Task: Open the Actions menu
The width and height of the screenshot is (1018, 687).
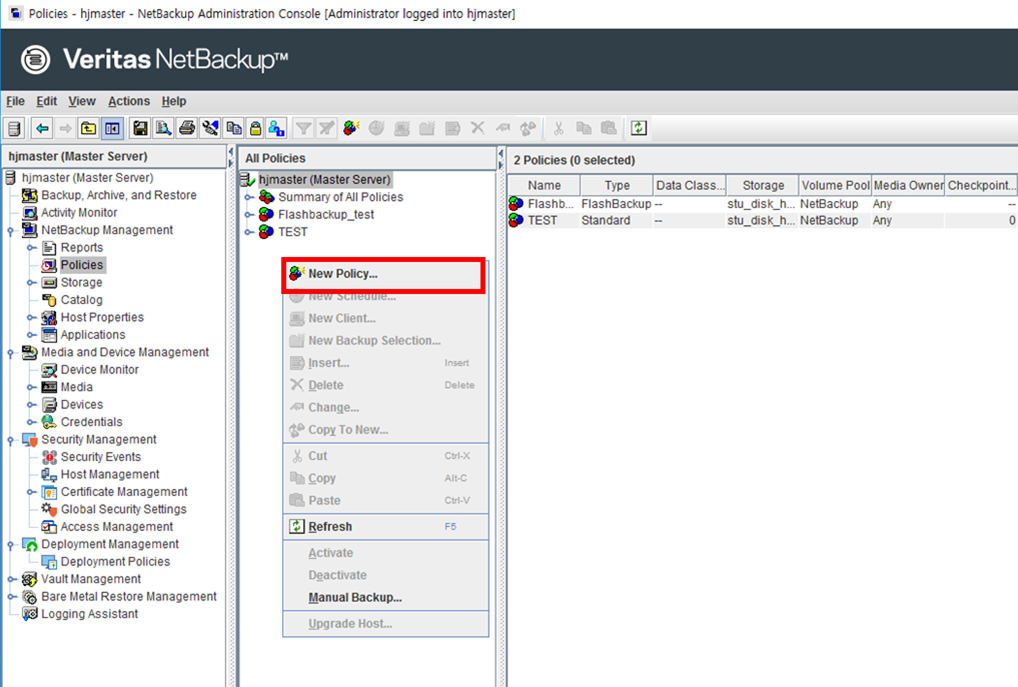Action: pos(129,101)
